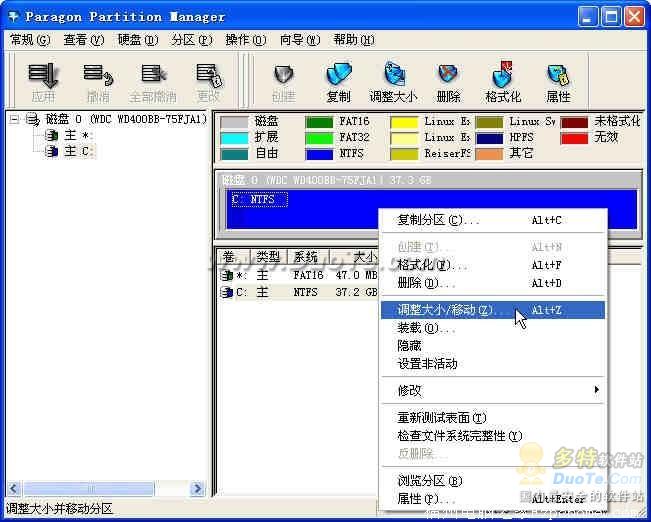Open the 修改 submenu arrow

point(596,390)
